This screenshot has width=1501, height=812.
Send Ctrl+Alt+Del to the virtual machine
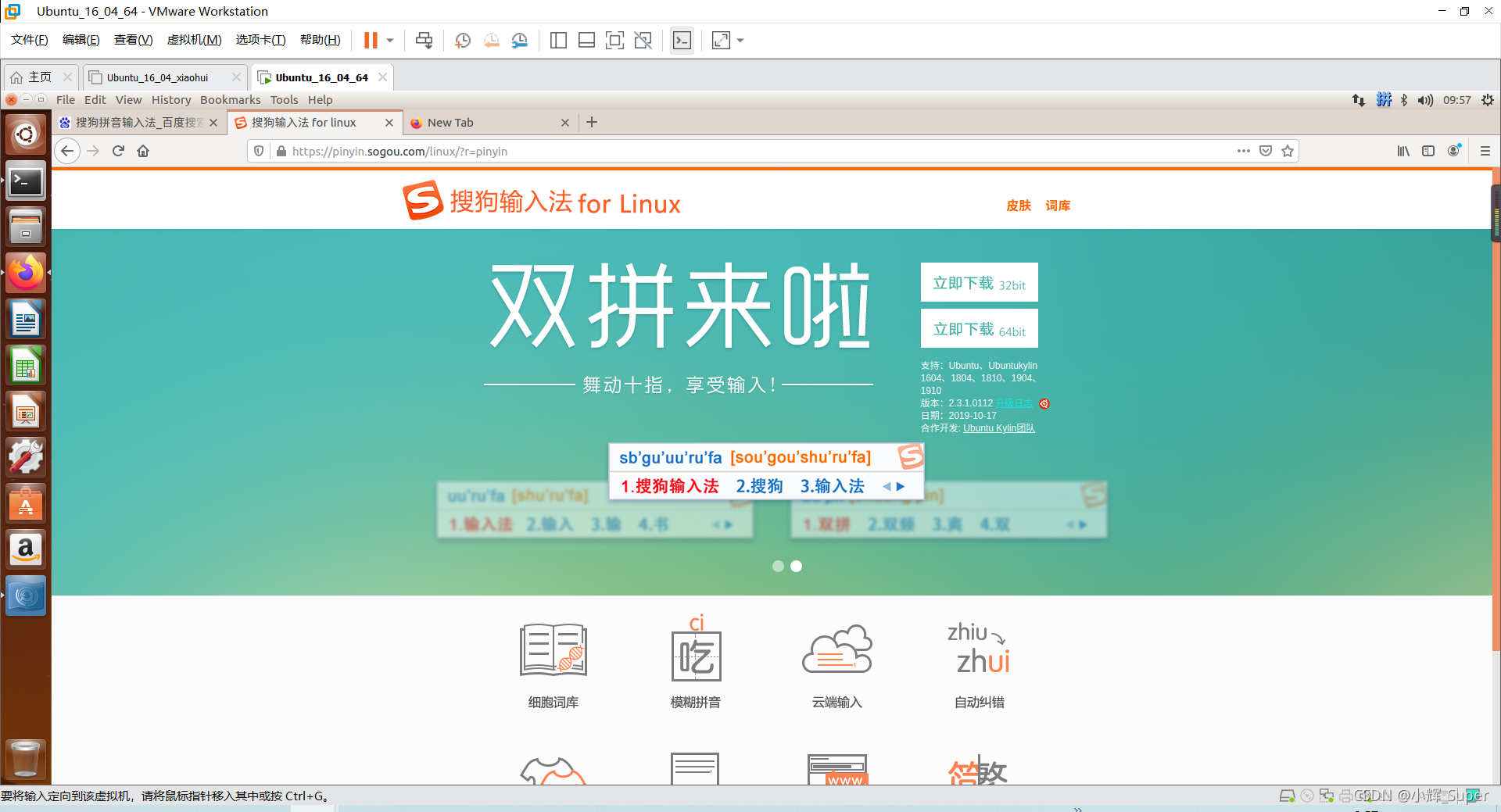pos(425,40)
